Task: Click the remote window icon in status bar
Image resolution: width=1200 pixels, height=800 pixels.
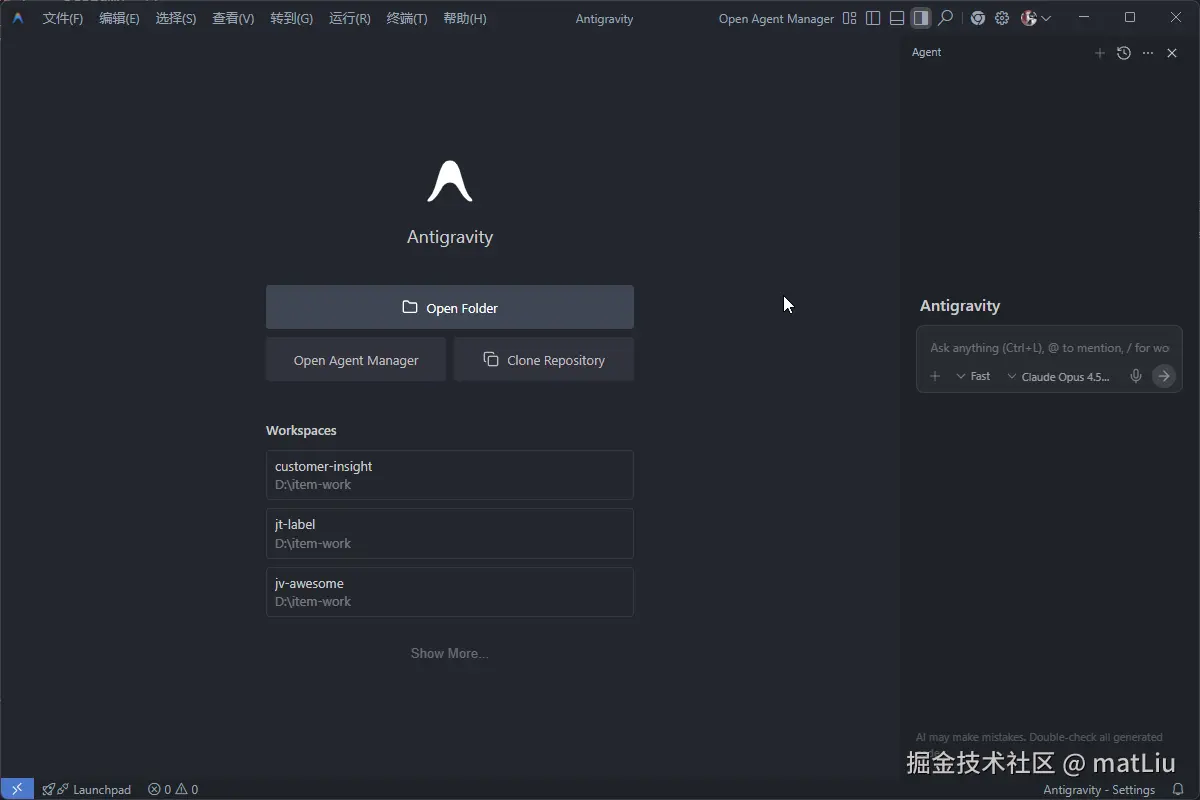Action: click(17, 789)
